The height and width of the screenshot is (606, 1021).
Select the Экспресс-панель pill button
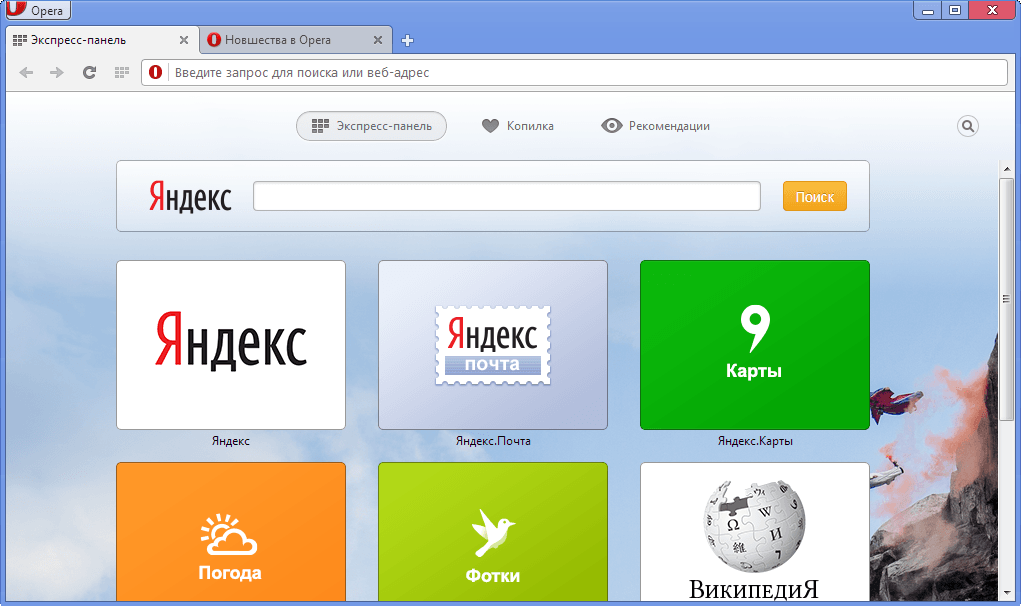pyautogui.click(x=371, y=126)
